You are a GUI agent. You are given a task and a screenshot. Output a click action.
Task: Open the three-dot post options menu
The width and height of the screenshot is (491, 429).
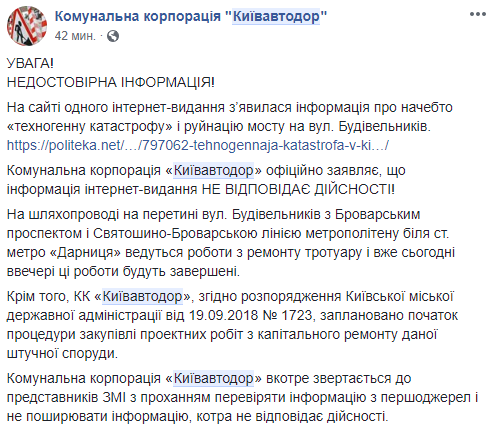point(478,14)
